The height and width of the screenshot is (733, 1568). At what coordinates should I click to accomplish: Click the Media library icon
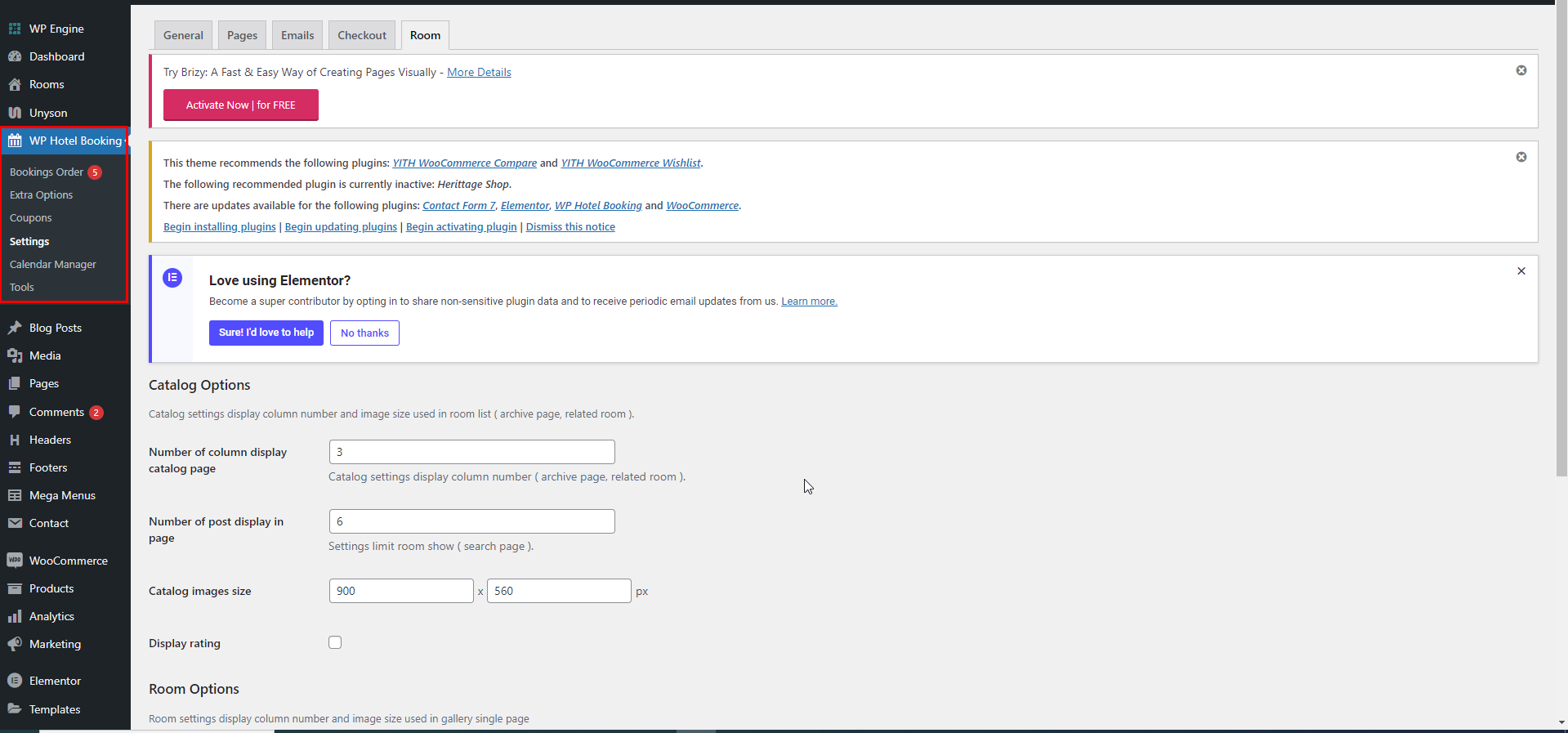click(15, 355)
